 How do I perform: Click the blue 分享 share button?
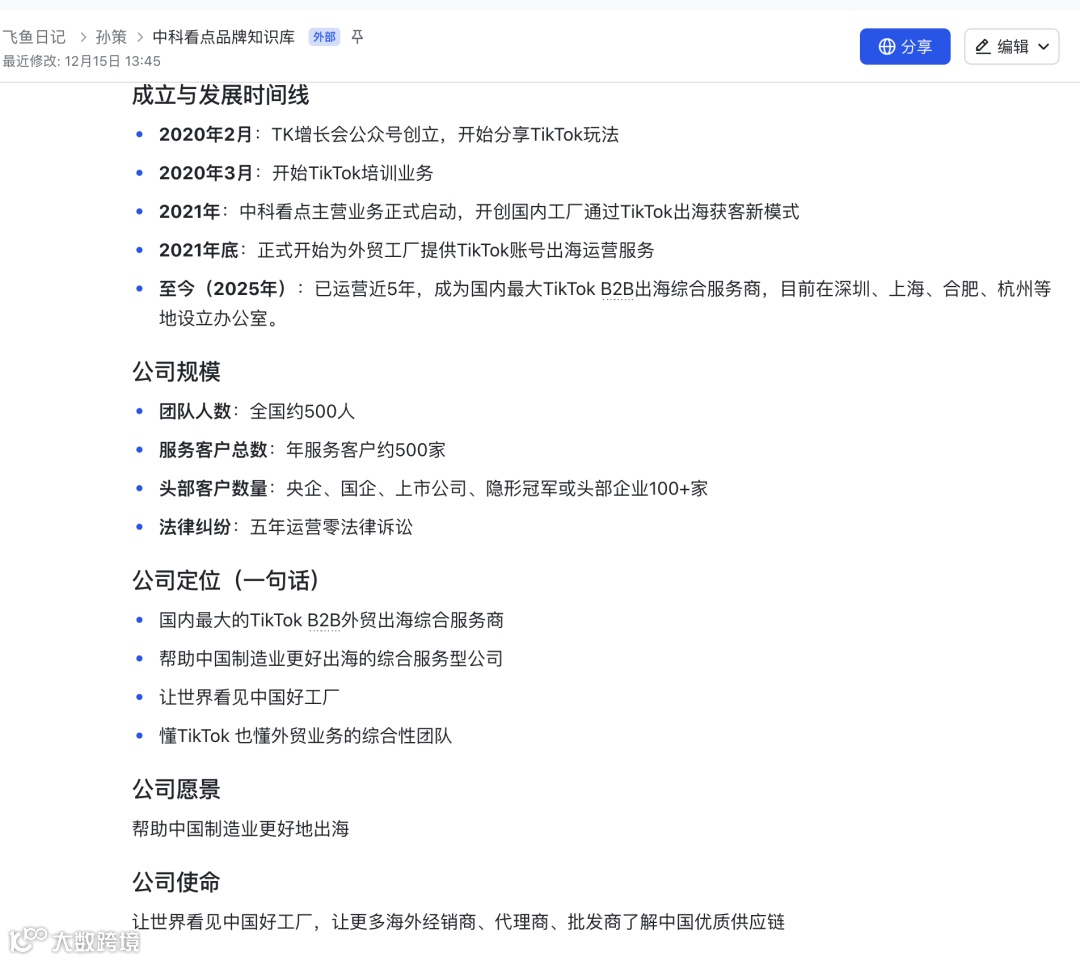point(904,47)
